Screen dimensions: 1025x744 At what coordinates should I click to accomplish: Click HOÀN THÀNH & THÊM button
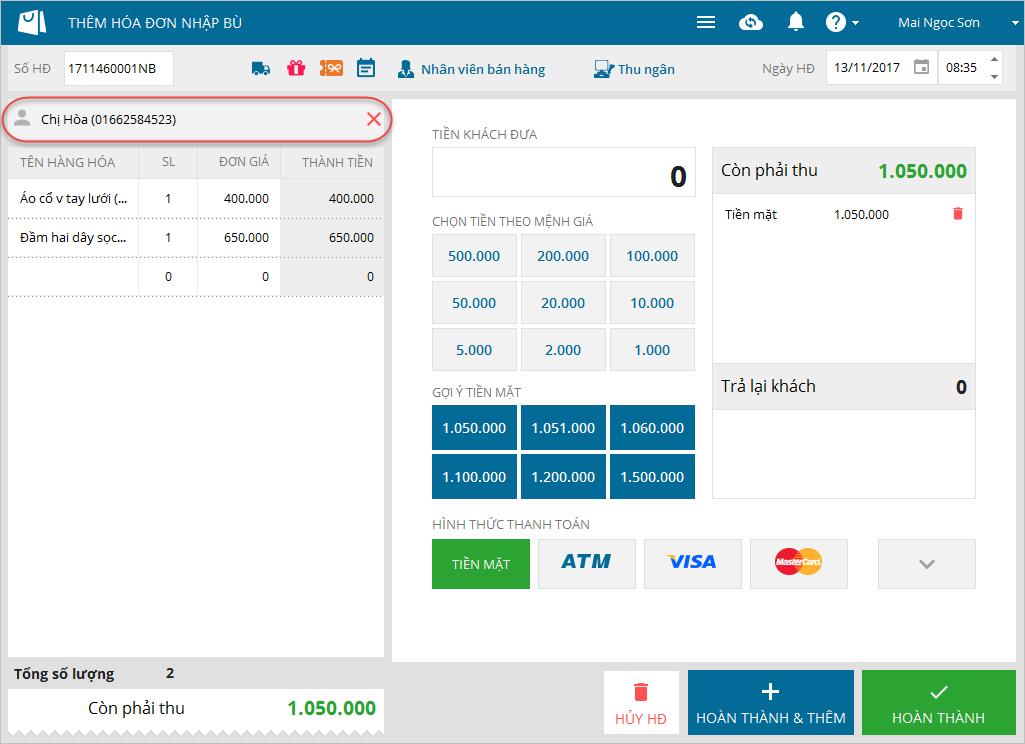coord(771,703)
